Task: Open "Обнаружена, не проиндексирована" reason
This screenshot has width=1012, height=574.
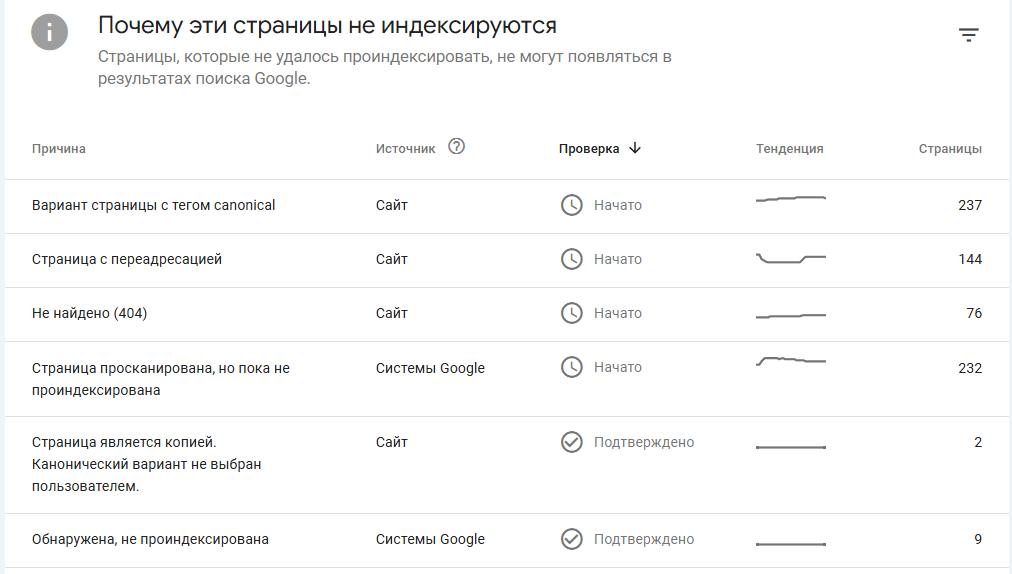Action: 150,539
